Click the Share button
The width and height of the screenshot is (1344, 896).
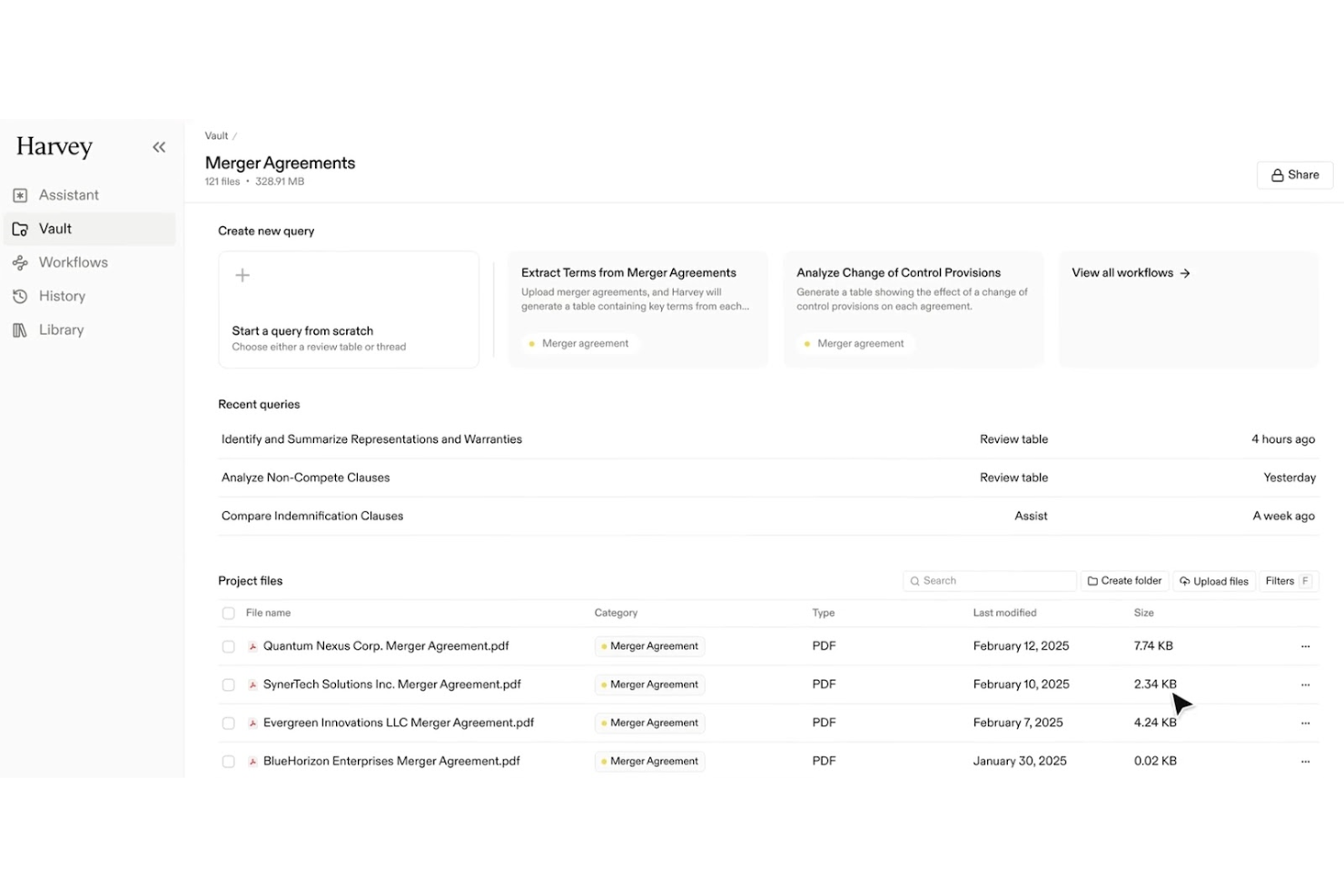1295,174
